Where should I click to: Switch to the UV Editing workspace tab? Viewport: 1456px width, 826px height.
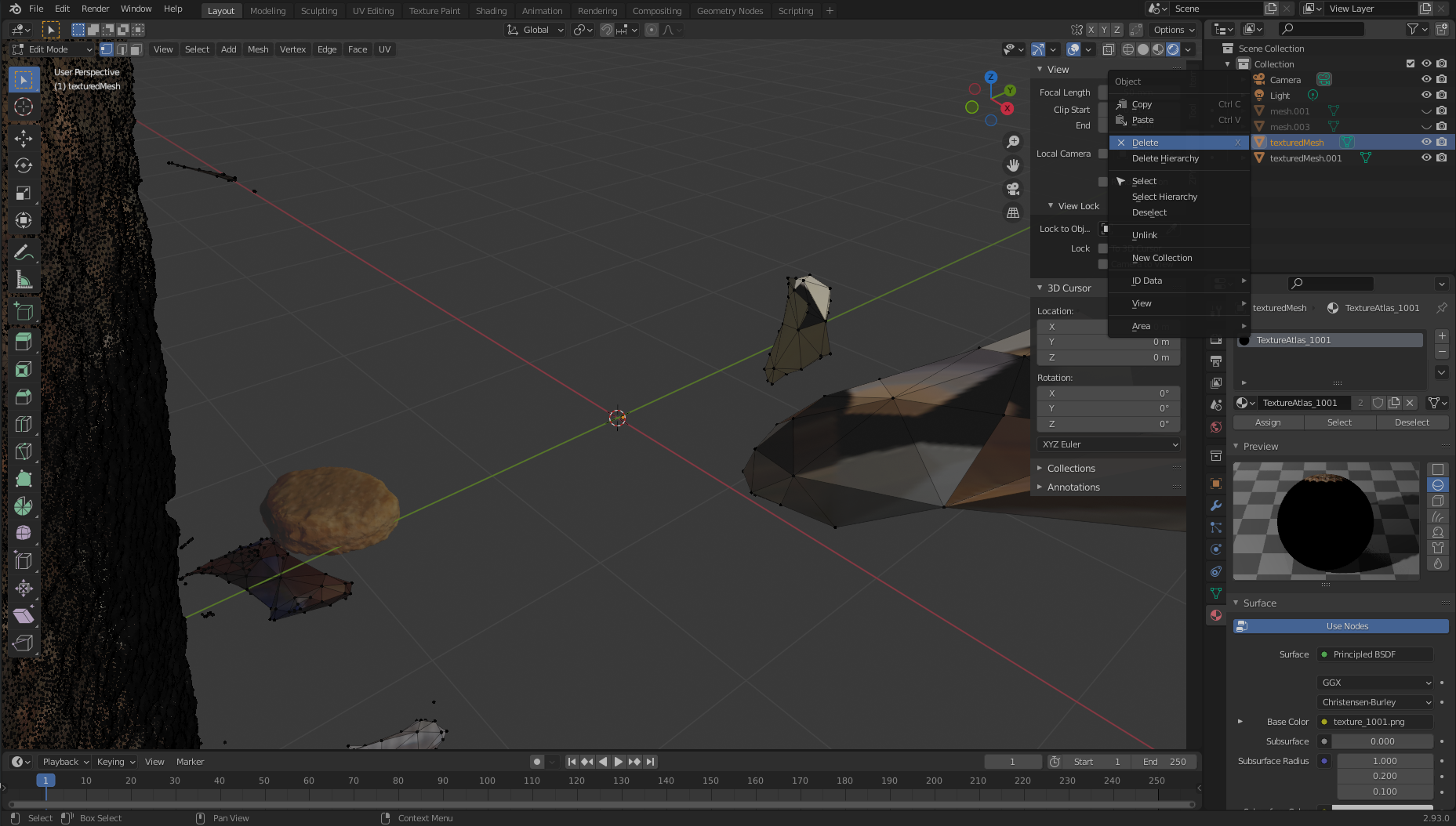[x=372, y=11]
